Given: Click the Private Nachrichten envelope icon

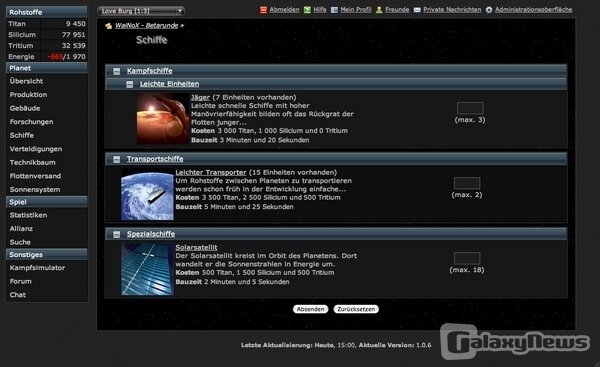Looking at the screenshot, I should point(417,10).
